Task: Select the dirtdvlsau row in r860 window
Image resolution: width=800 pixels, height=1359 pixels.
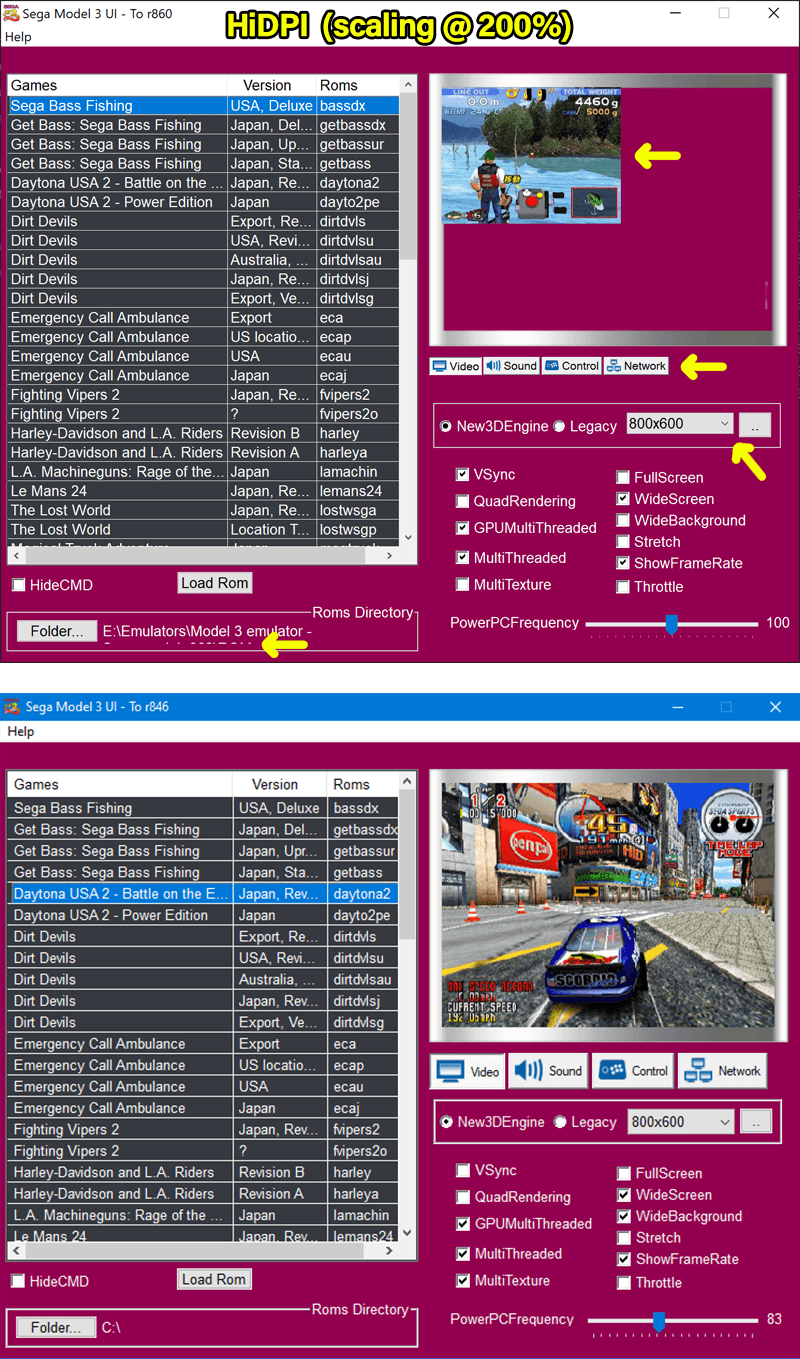Action: tap(203, 260)
